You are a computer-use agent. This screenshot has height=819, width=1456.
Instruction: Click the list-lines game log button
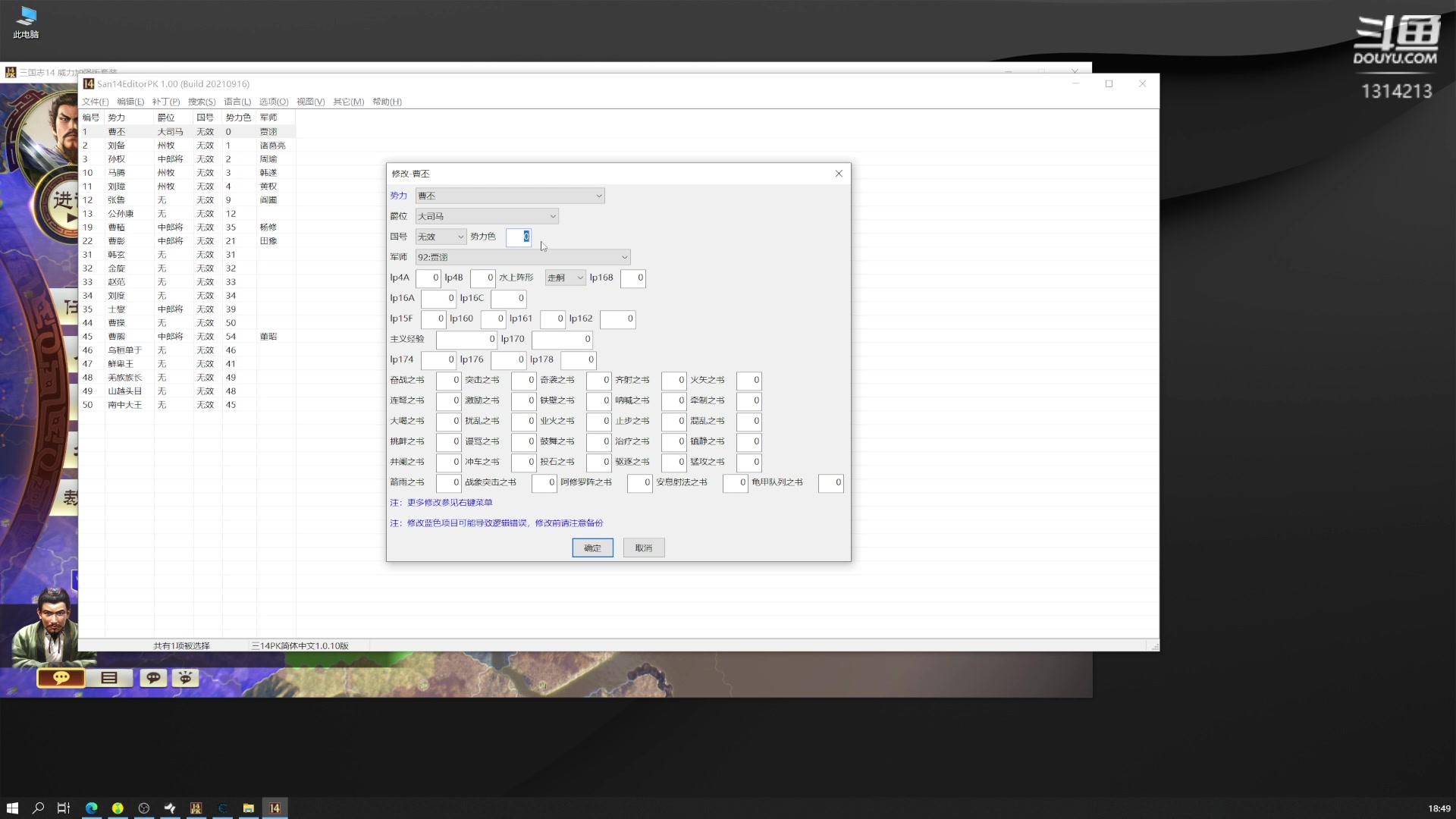tap(109, 677)
